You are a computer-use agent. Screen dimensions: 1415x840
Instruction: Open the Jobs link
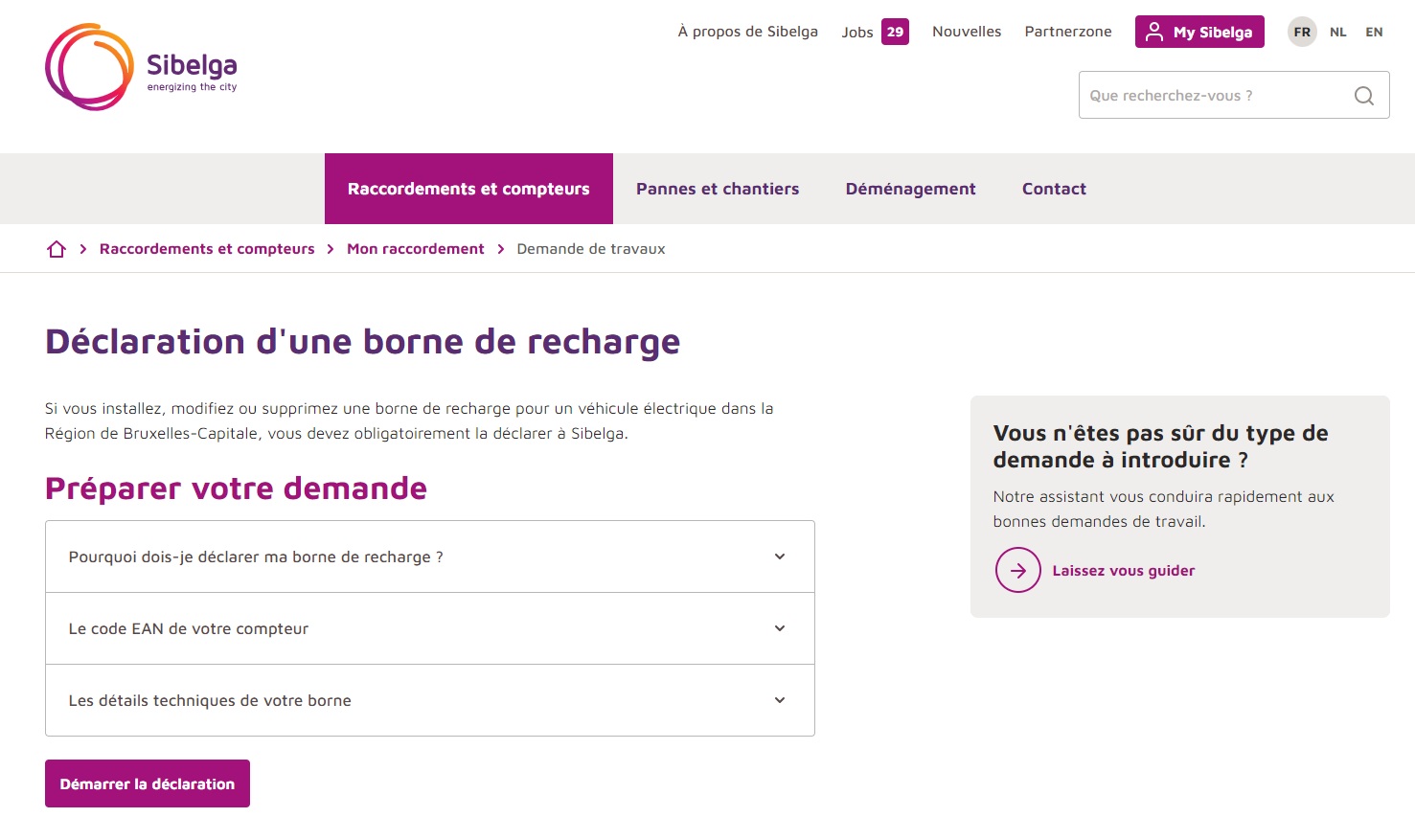pos(857,33)
